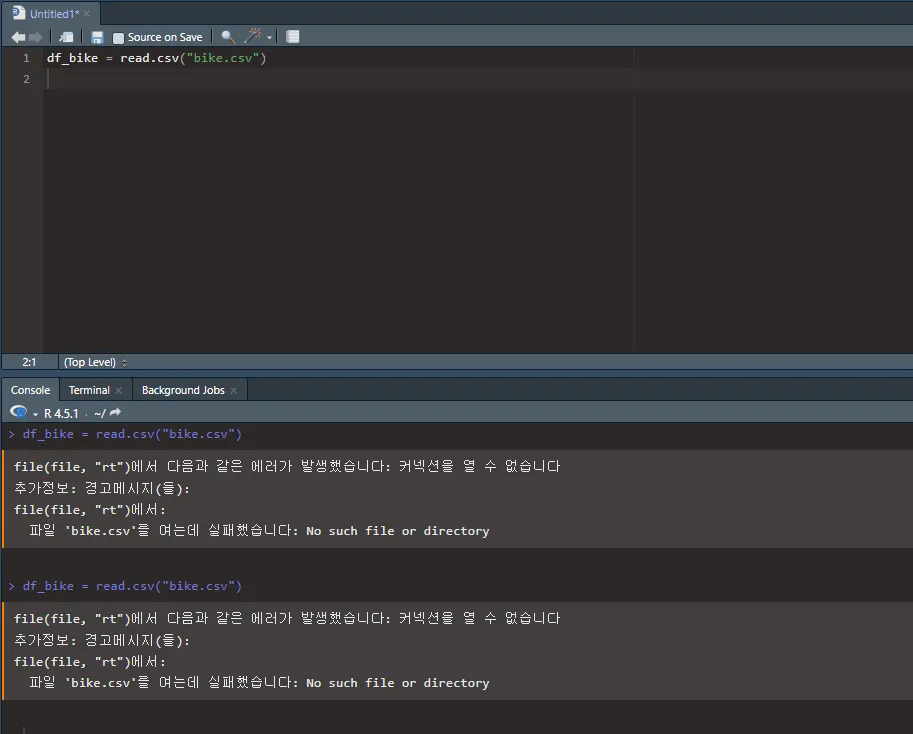The width and height of the screenshot is (913, 734).
Task: Open Find/Replace with magnifier icon
Action: click(x=228, y=37)
